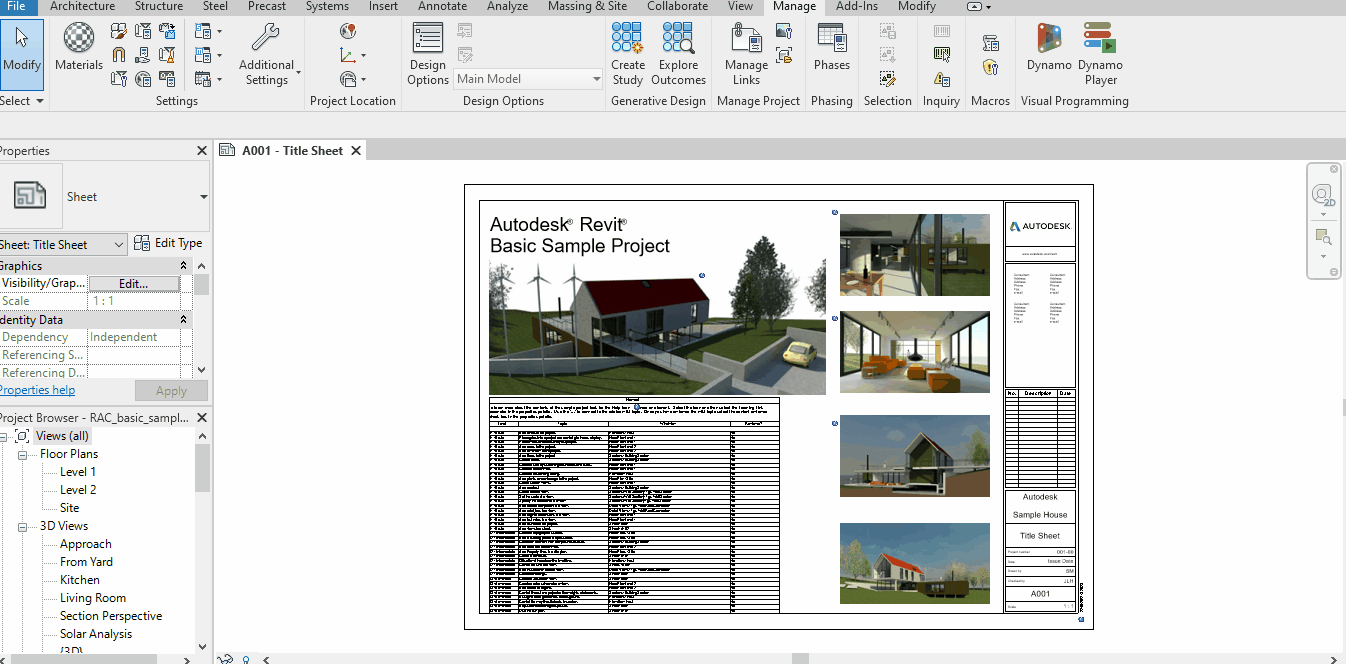Collapse the Floor Plans tree node
Screen dimensions: 1346x664
(x=22, y=454)
